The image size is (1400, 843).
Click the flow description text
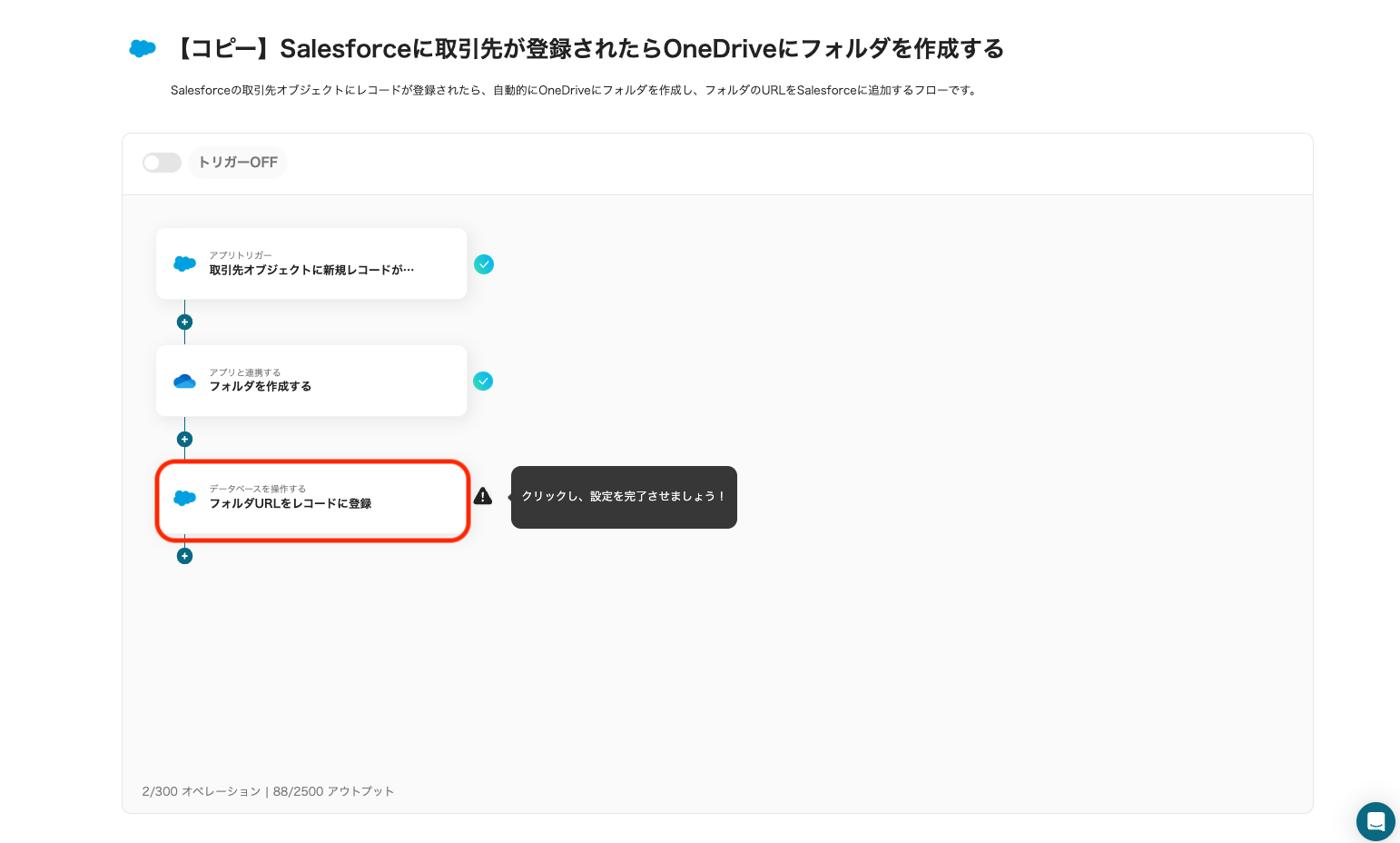[575, 90]
